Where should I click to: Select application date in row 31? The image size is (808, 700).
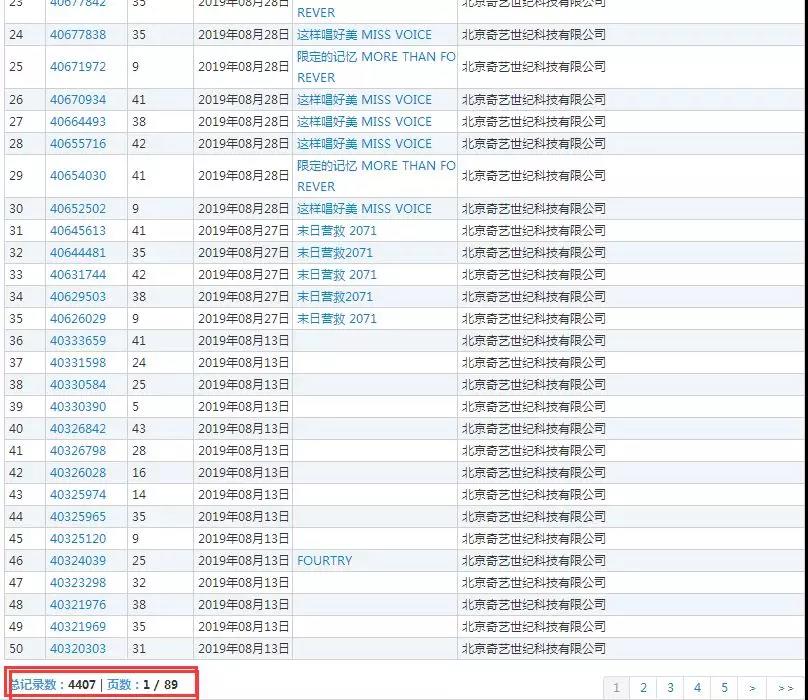coord(243,230)
